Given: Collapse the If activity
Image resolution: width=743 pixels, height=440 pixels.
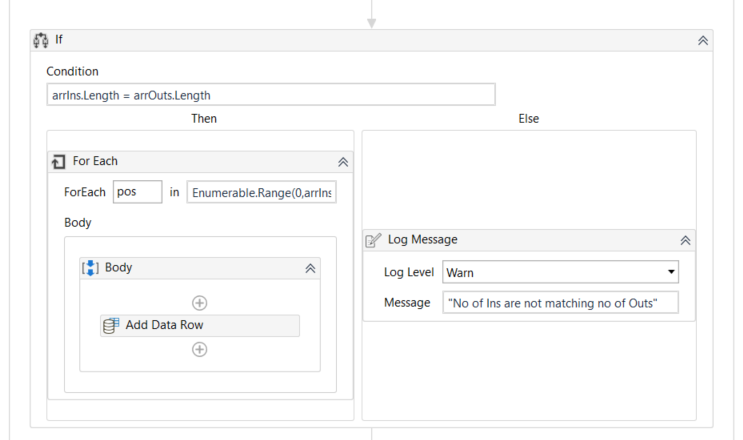Looking at the screenshot, I should 703,41.
